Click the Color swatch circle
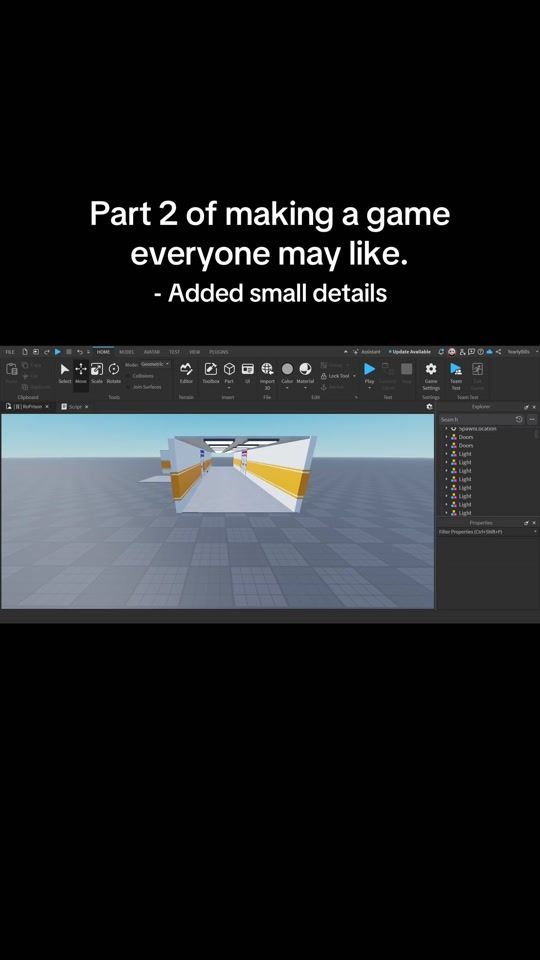Screen dimensions: 540x960 [x=287, y=369]
